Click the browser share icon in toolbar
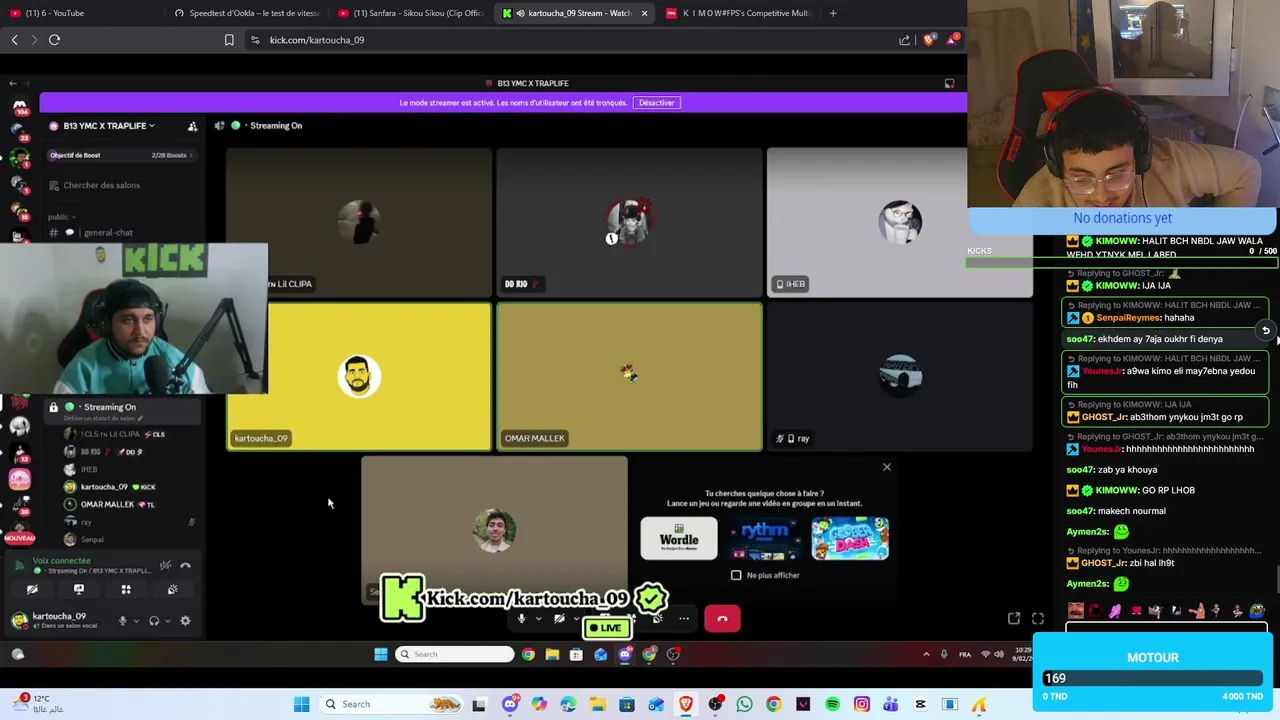Viewport: 1280px width, 720px height. tap(905, 40)
